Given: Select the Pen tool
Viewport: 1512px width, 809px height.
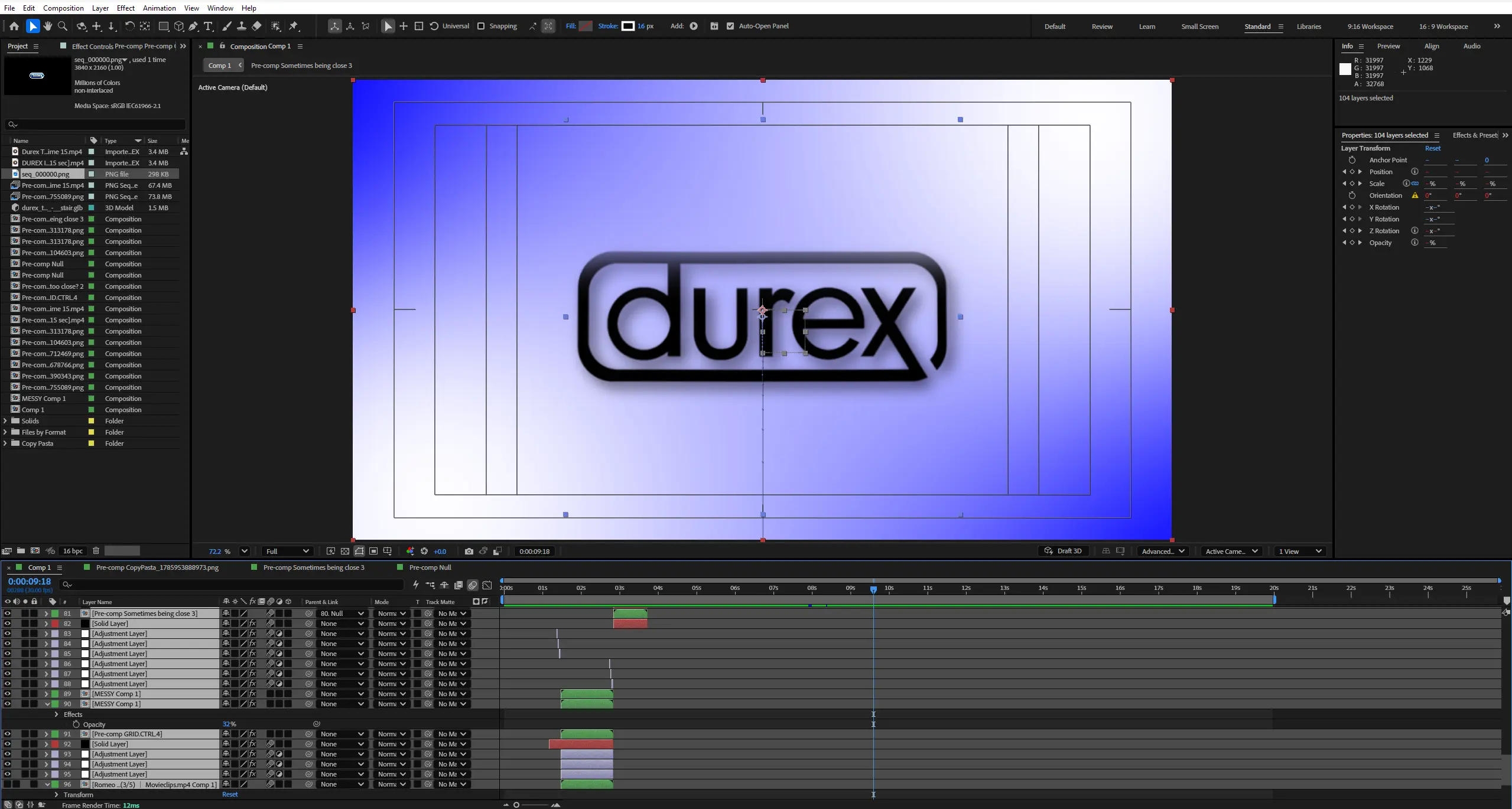Looking at the screenshot, I should coord(193,26).
